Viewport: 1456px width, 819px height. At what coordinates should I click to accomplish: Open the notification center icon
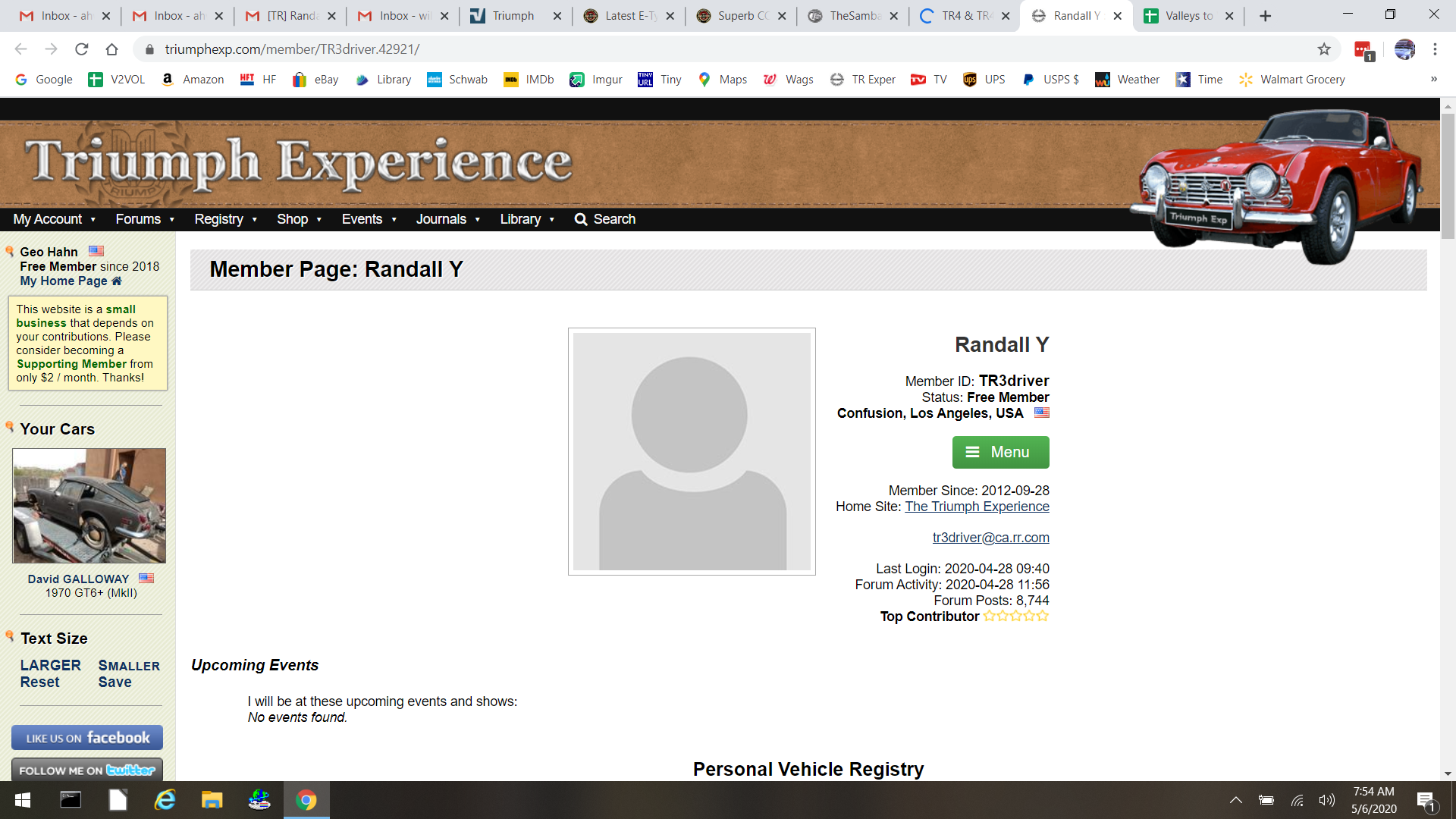[x=1426, y=800]
